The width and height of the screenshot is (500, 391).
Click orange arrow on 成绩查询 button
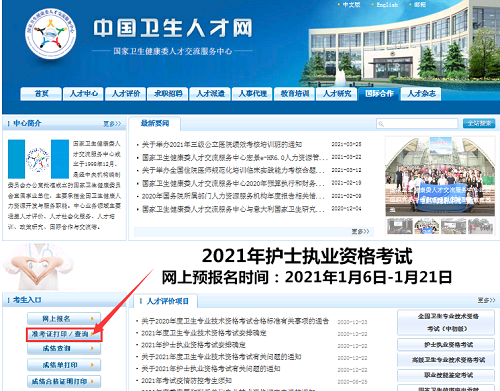pyautogui.click(x=92, y=349)
